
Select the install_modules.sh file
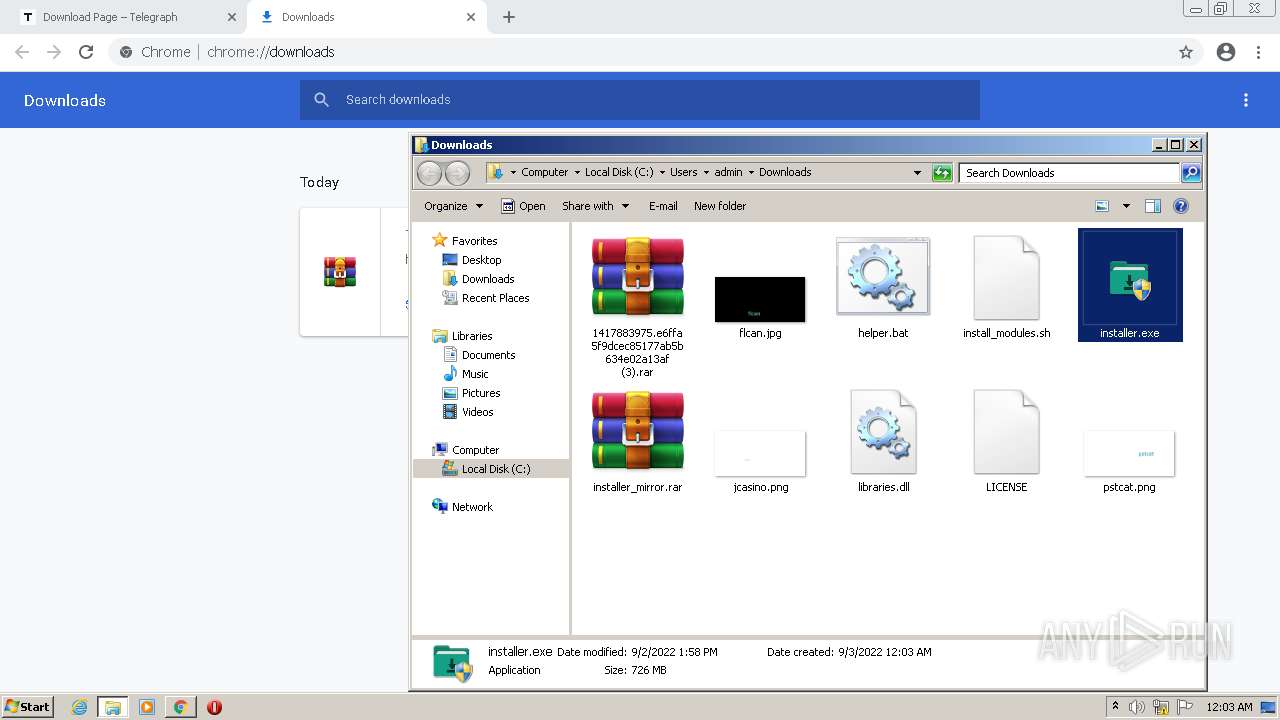1006,287
